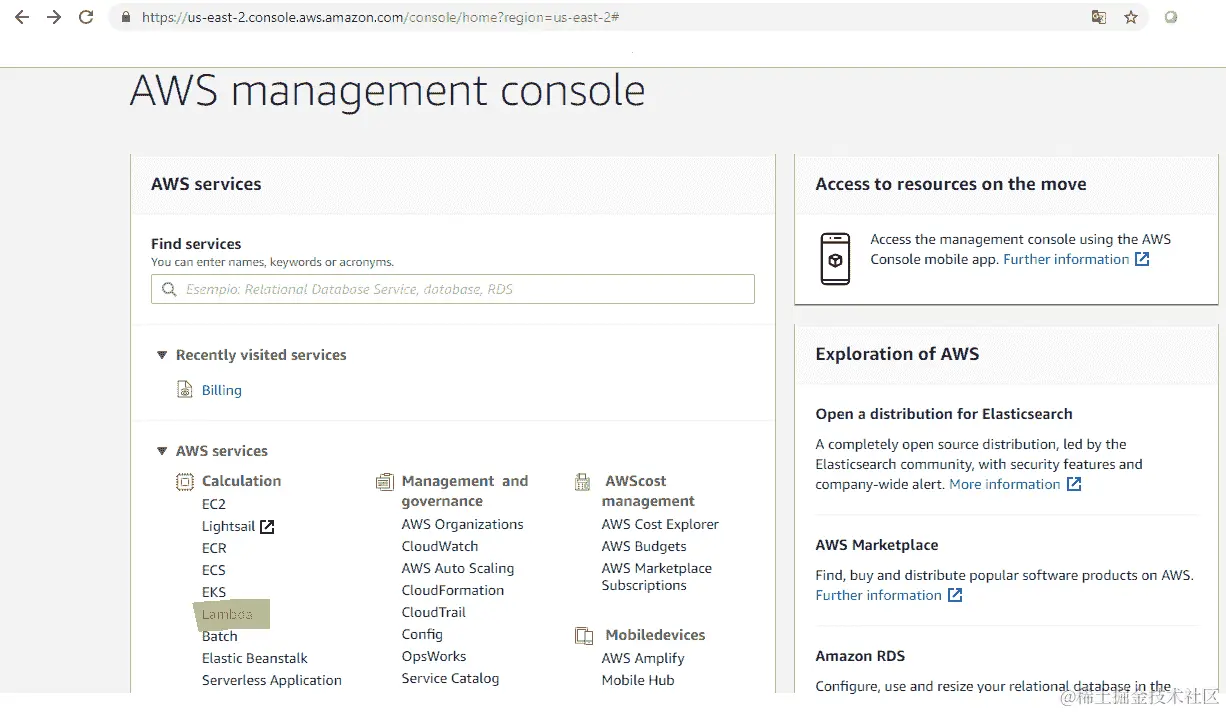Screen dimensions: 1226x713
Task: Click the Management and governance heading
Action: (x=465, y=491)
